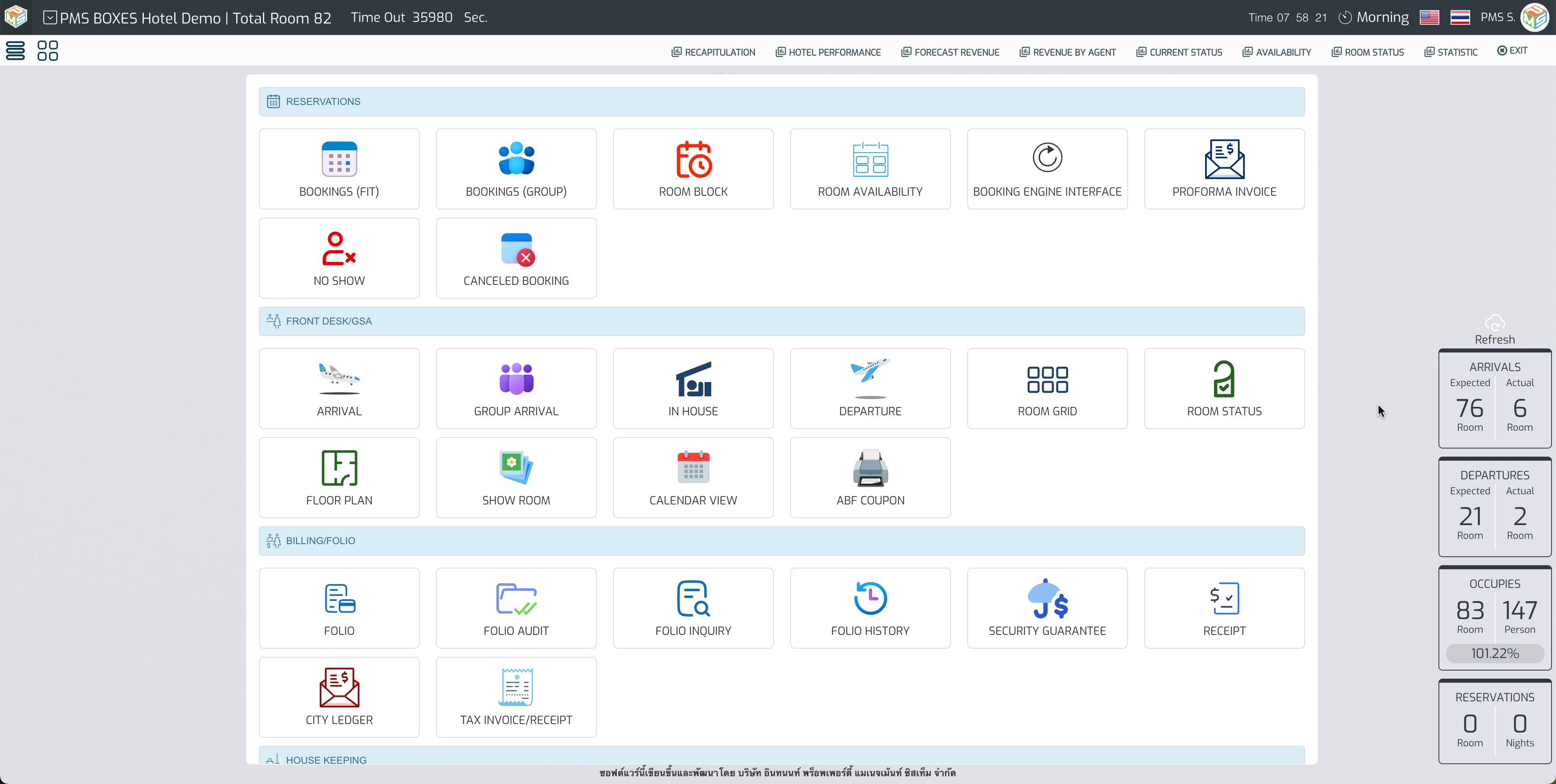Switch to list view layout icon
The image size is (1556, 784).
[x=15, y=51]
